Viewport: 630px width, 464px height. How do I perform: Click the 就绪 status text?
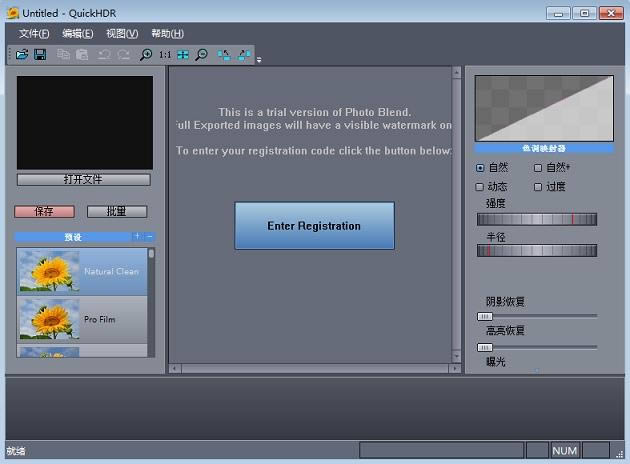[16, 451]
